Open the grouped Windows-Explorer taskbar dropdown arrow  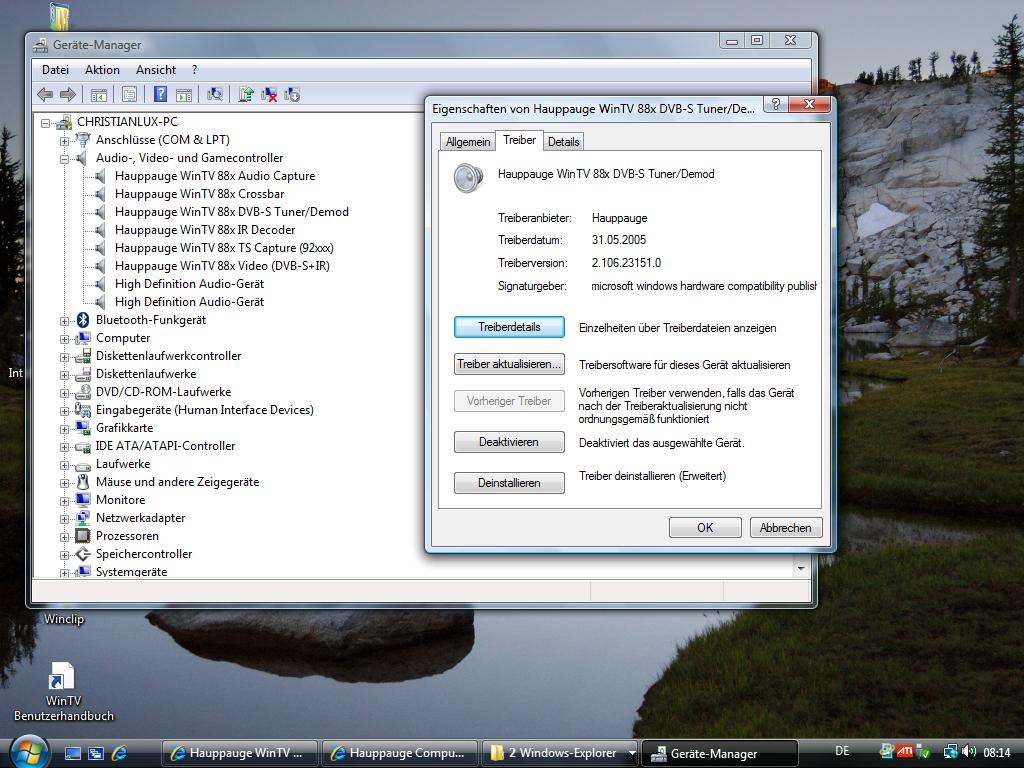pos(632,753)
